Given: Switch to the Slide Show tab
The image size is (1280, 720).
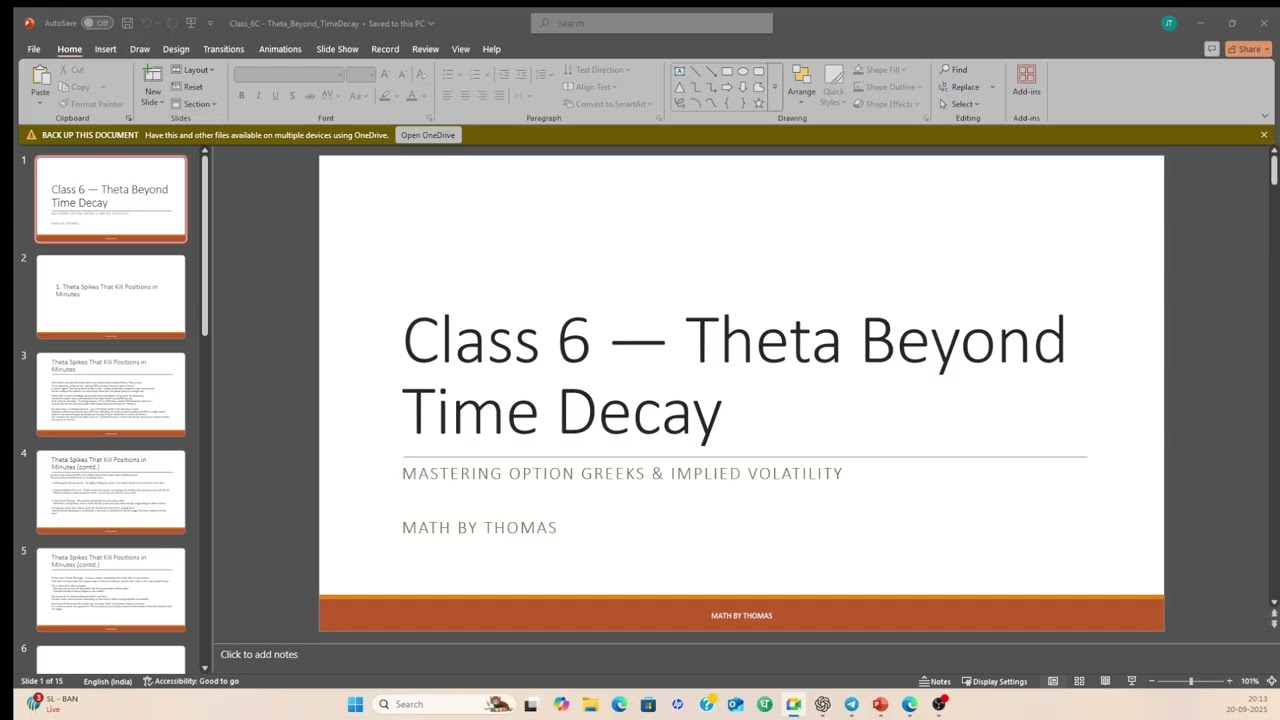Looking at the screenshot, I should click(x=337, y=49).
